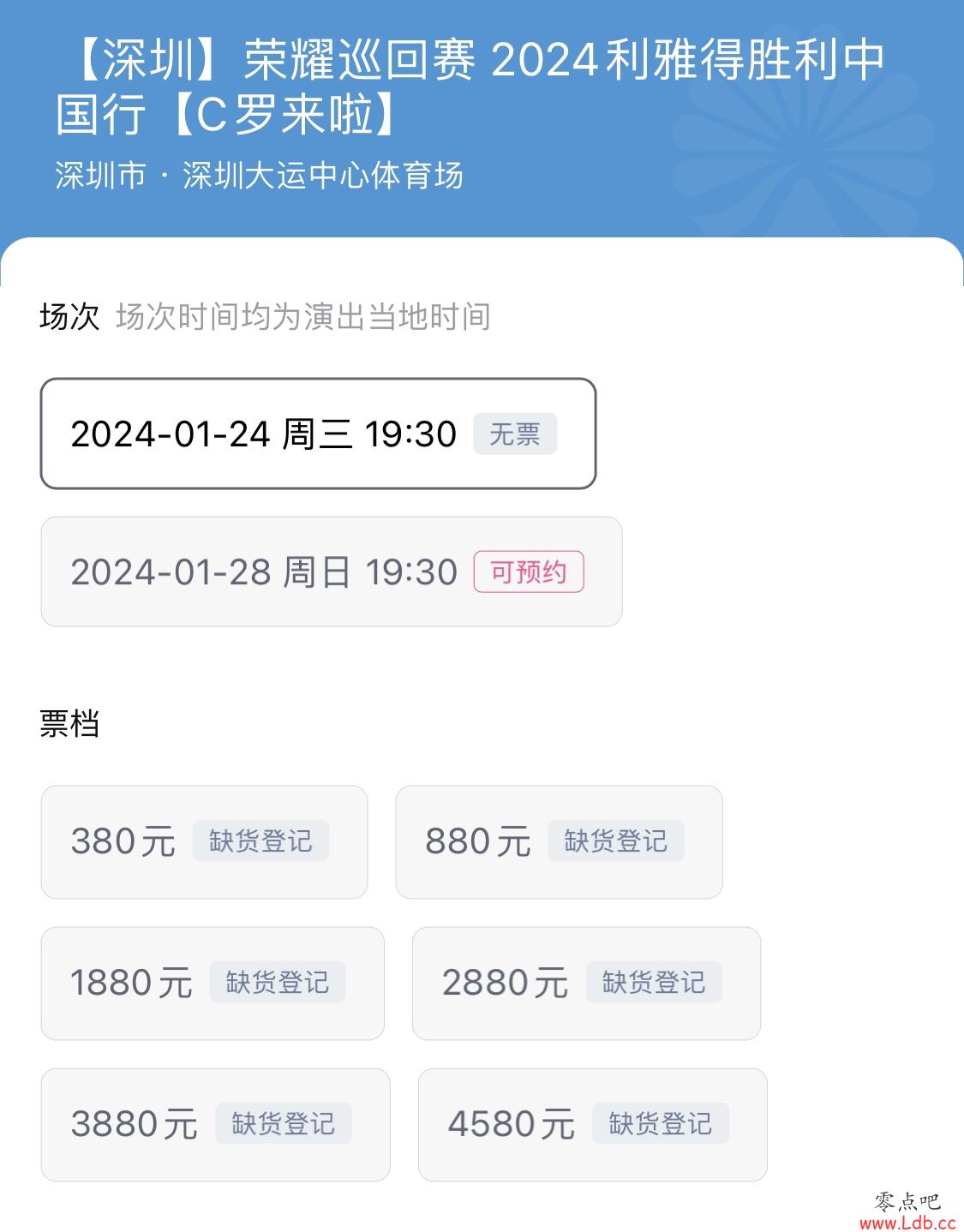This screenshot has width=964, height=1232.
Task: Choose the 380元 ticket tier
Action: [x=204, y=842]
